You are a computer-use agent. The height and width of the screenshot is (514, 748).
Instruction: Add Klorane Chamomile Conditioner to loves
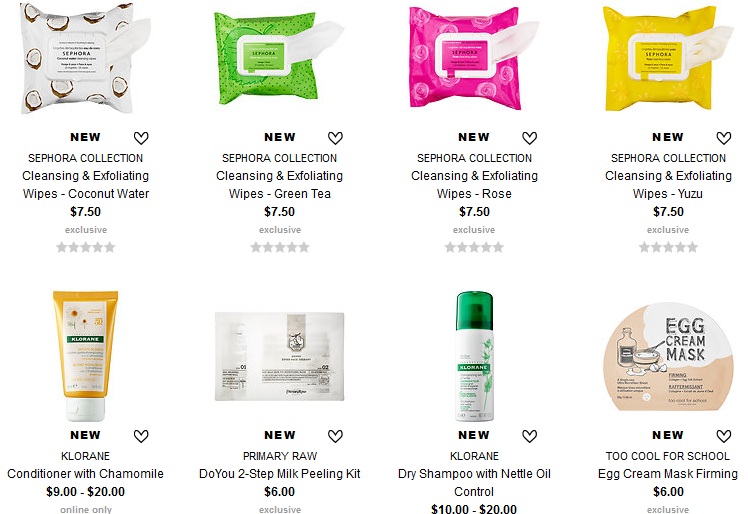tap(141, 436)
